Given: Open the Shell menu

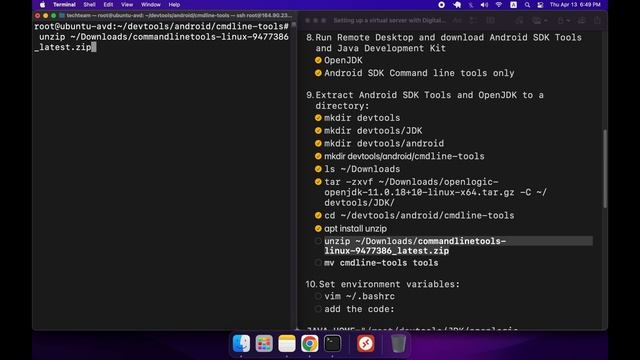Looking at the screenshot, I should [89, 5].
